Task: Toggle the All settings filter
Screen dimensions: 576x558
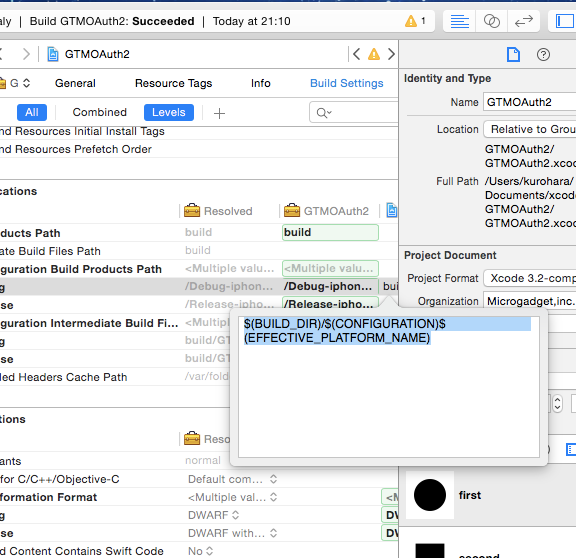Action: click(32, 112)
